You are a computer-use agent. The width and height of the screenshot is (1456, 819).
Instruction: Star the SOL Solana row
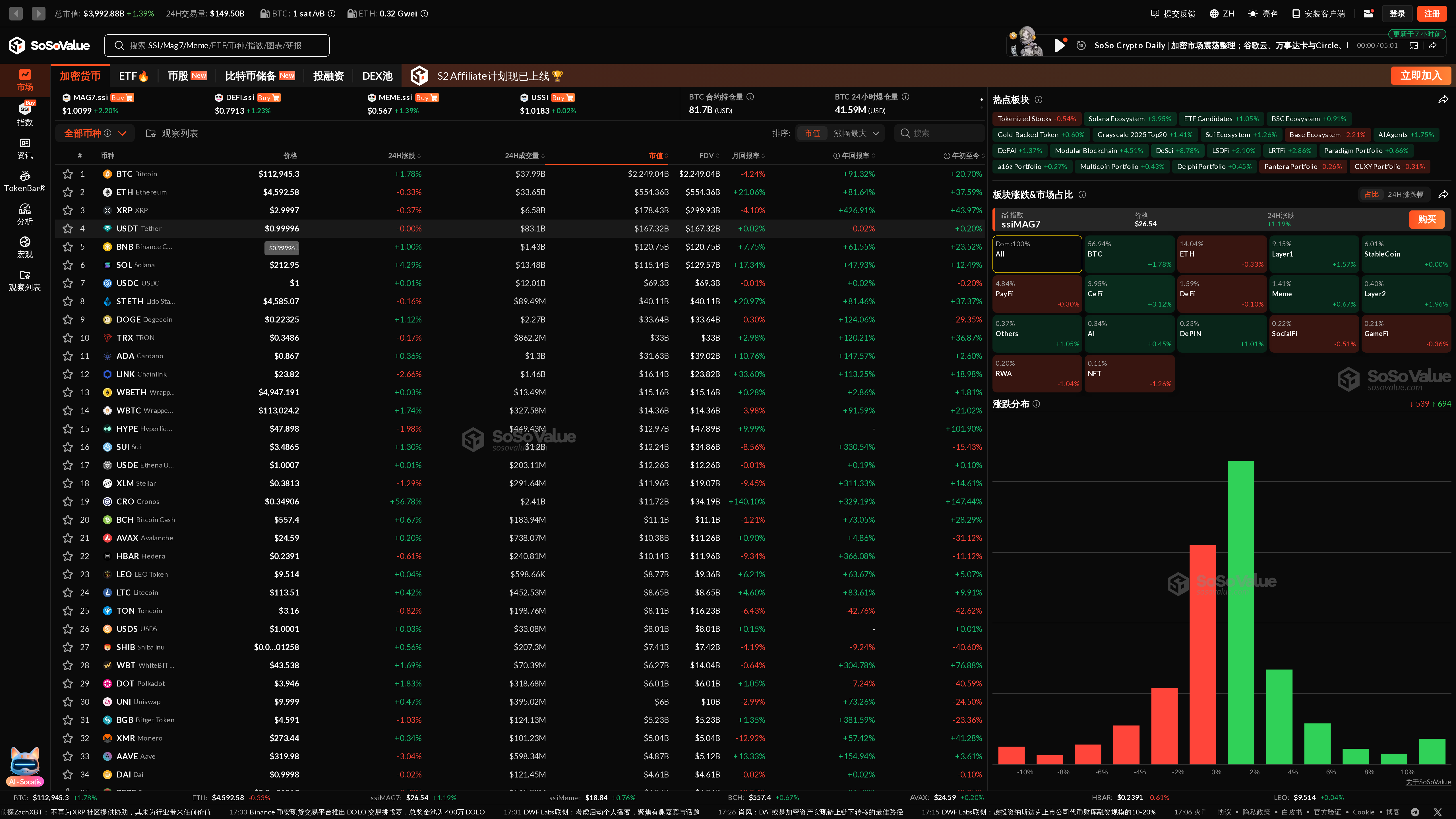pyautogui.click(x=68, y=265)
